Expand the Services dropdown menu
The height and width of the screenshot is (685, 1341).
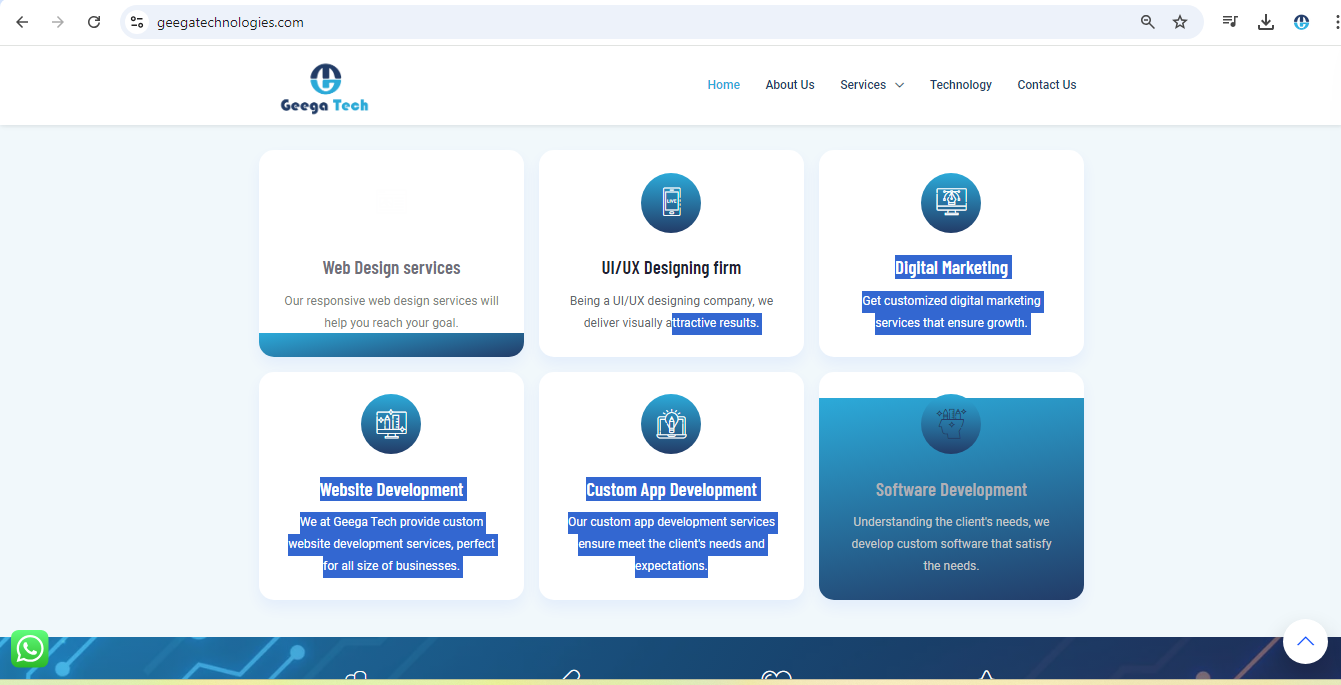872,85
